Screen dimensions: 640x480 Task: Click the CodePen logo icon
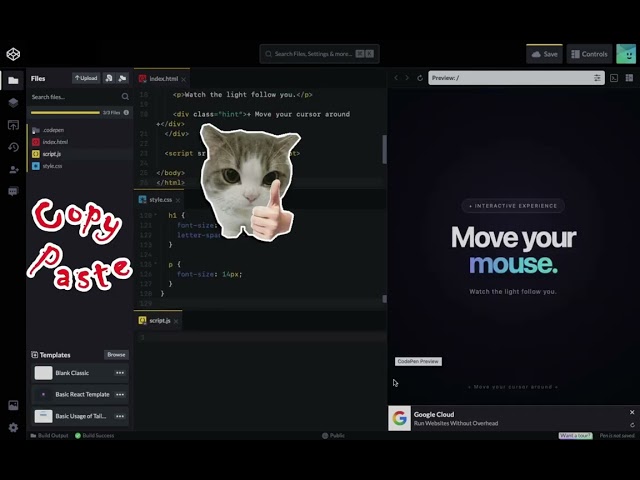(13, 54)
